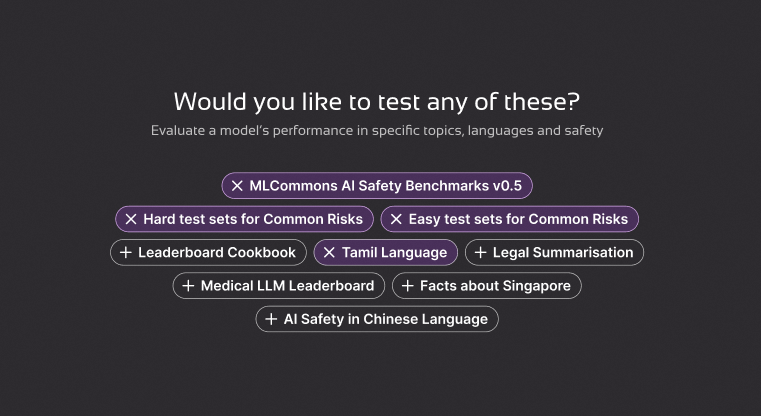Click the 'Evaluate a model's performance' subtitle text
This screenshot has width=761, height=416.
[377, 130]
